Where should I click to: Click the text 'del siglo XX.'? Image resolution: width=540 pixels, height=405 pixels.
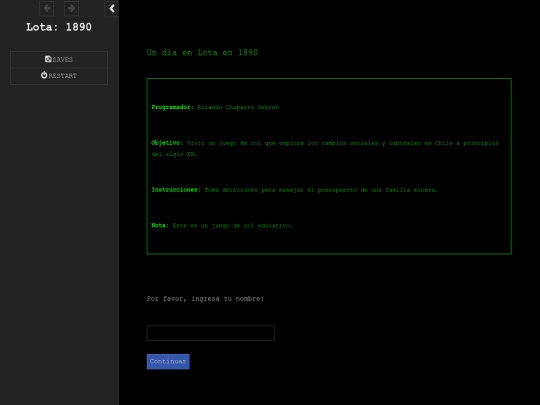pos(174,154)
